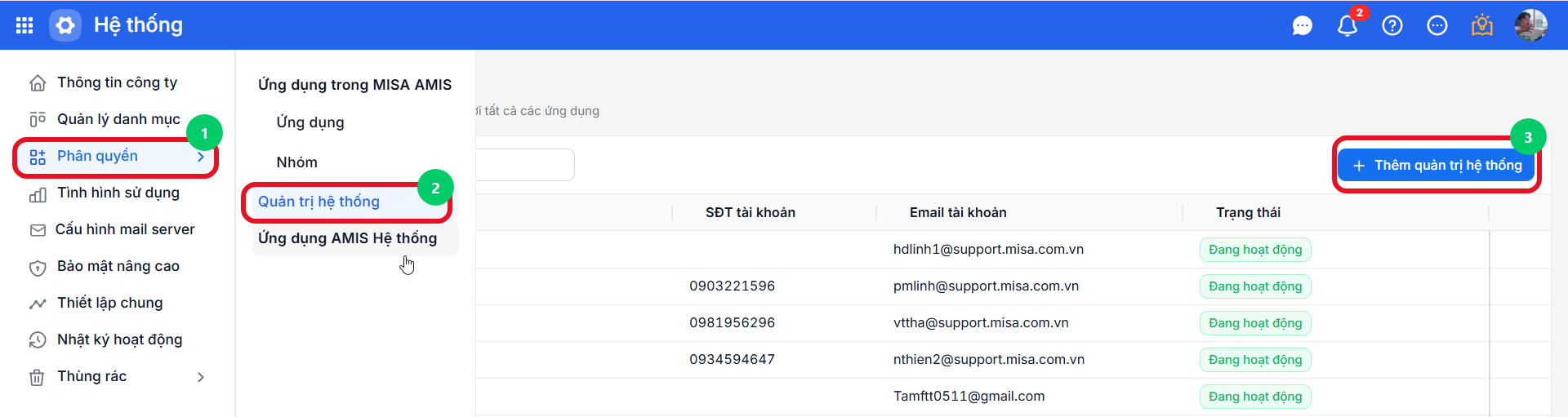Open the chat messages icon
Image resolution: width=1568 pixels, height=417 pixels.
[x=1303, y=26]
